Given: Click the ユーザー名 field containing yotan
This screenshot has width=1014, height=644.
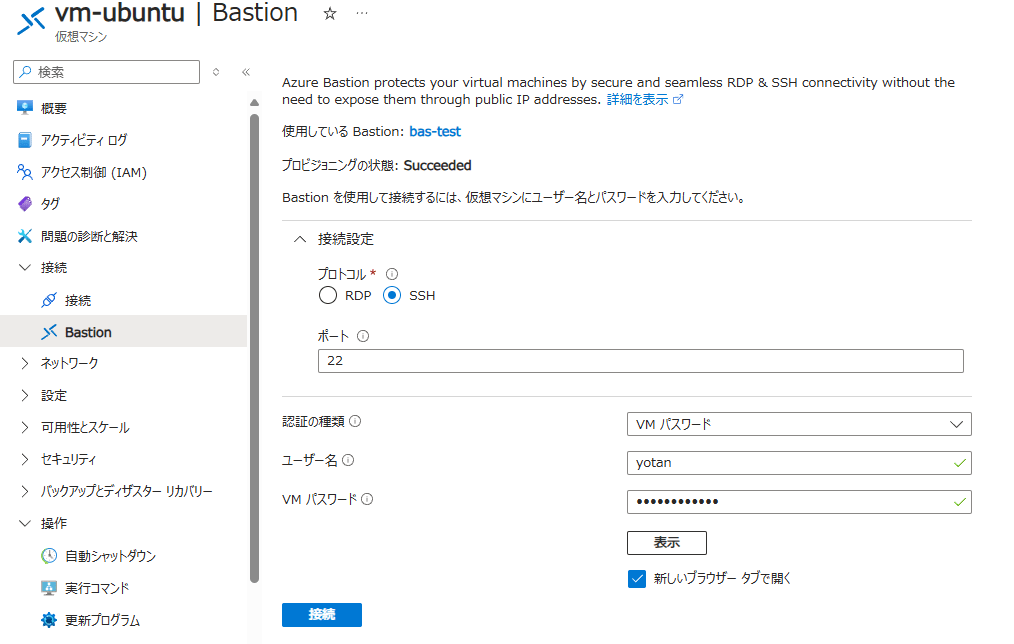Looking at the screenshot, I should (x=799, y=463).
